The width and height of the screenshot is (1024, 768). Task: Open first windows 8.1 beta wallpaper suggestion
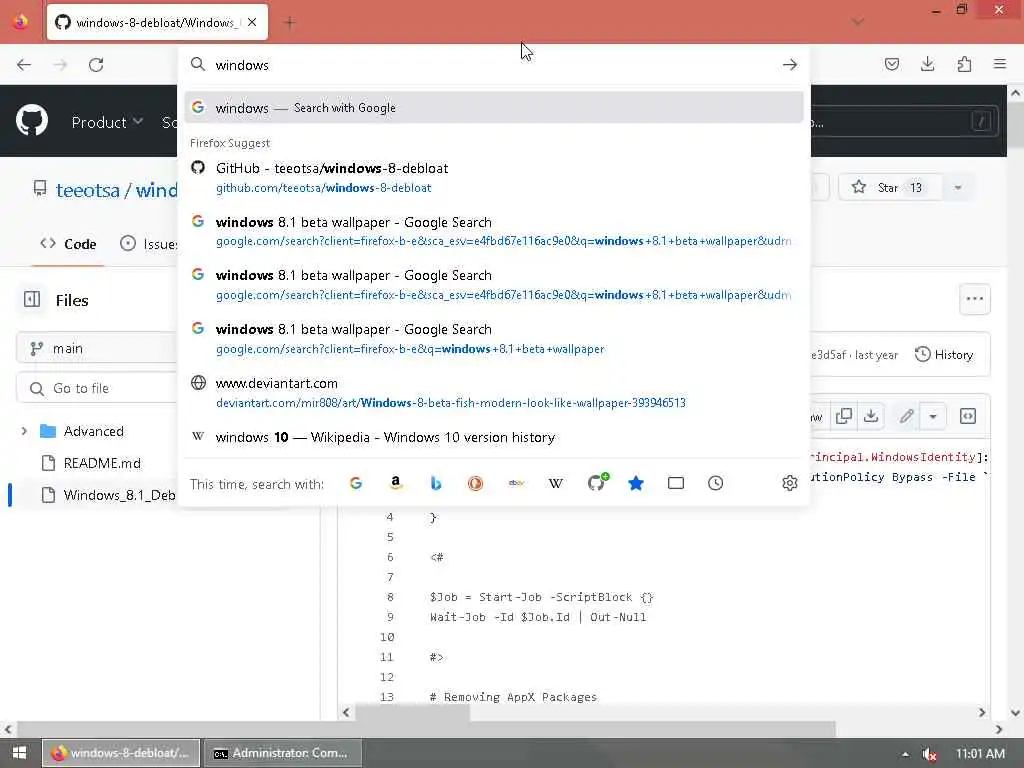click(494, 231)
